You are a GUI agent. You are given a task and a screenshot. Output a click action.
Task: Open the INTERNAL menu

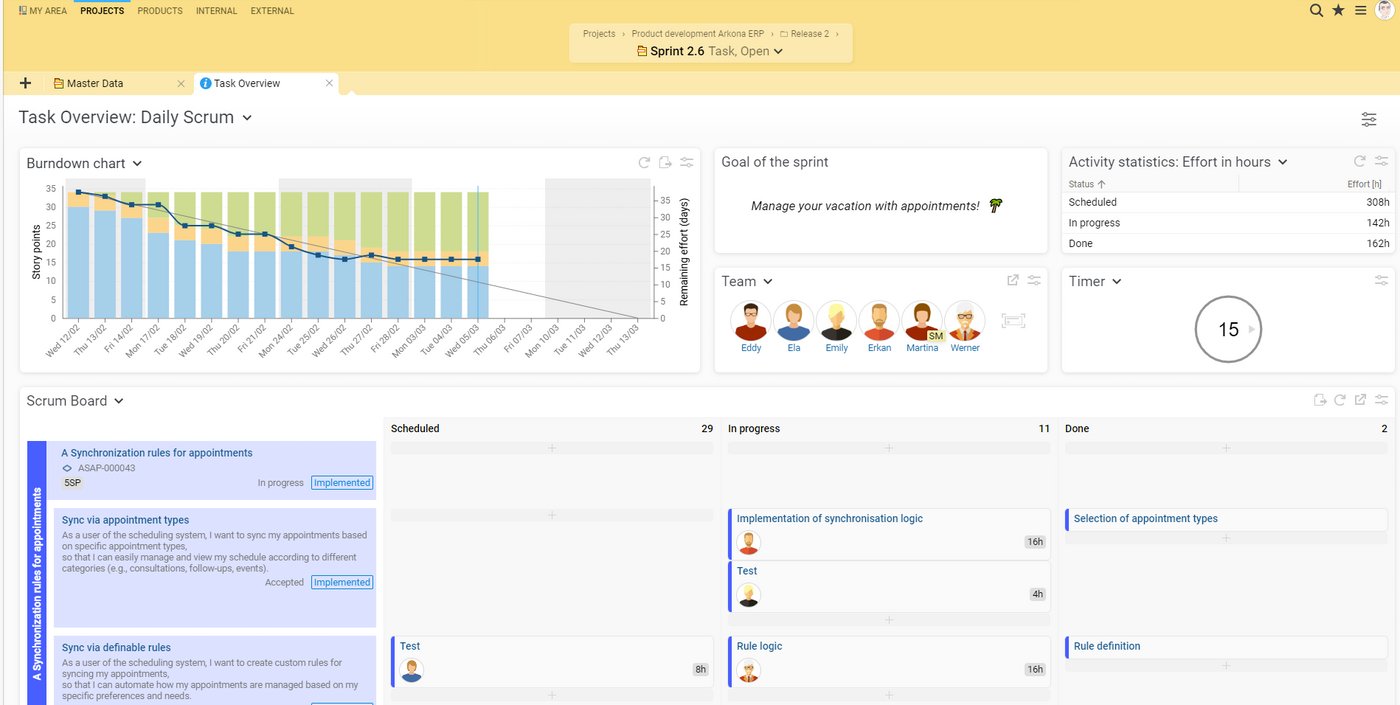tap(217, 11)
